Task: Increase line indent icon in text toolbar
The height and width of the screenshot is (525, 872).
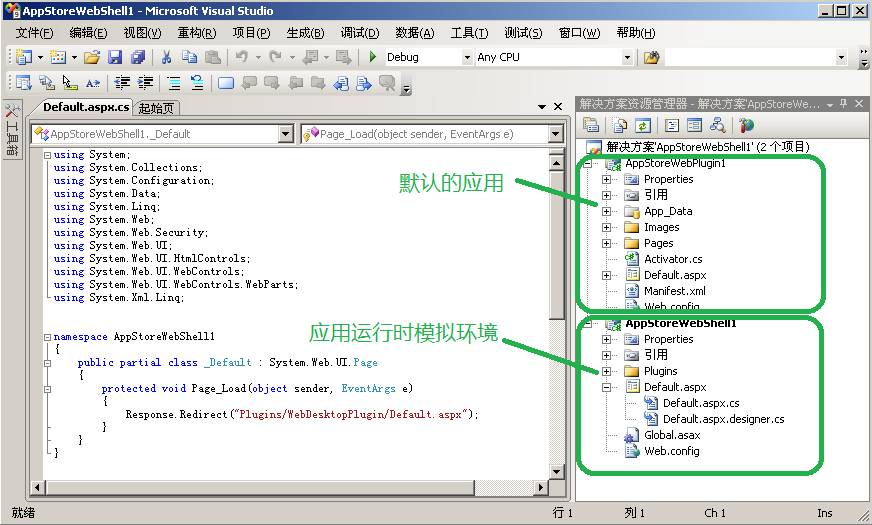Action: coord(145,83)
